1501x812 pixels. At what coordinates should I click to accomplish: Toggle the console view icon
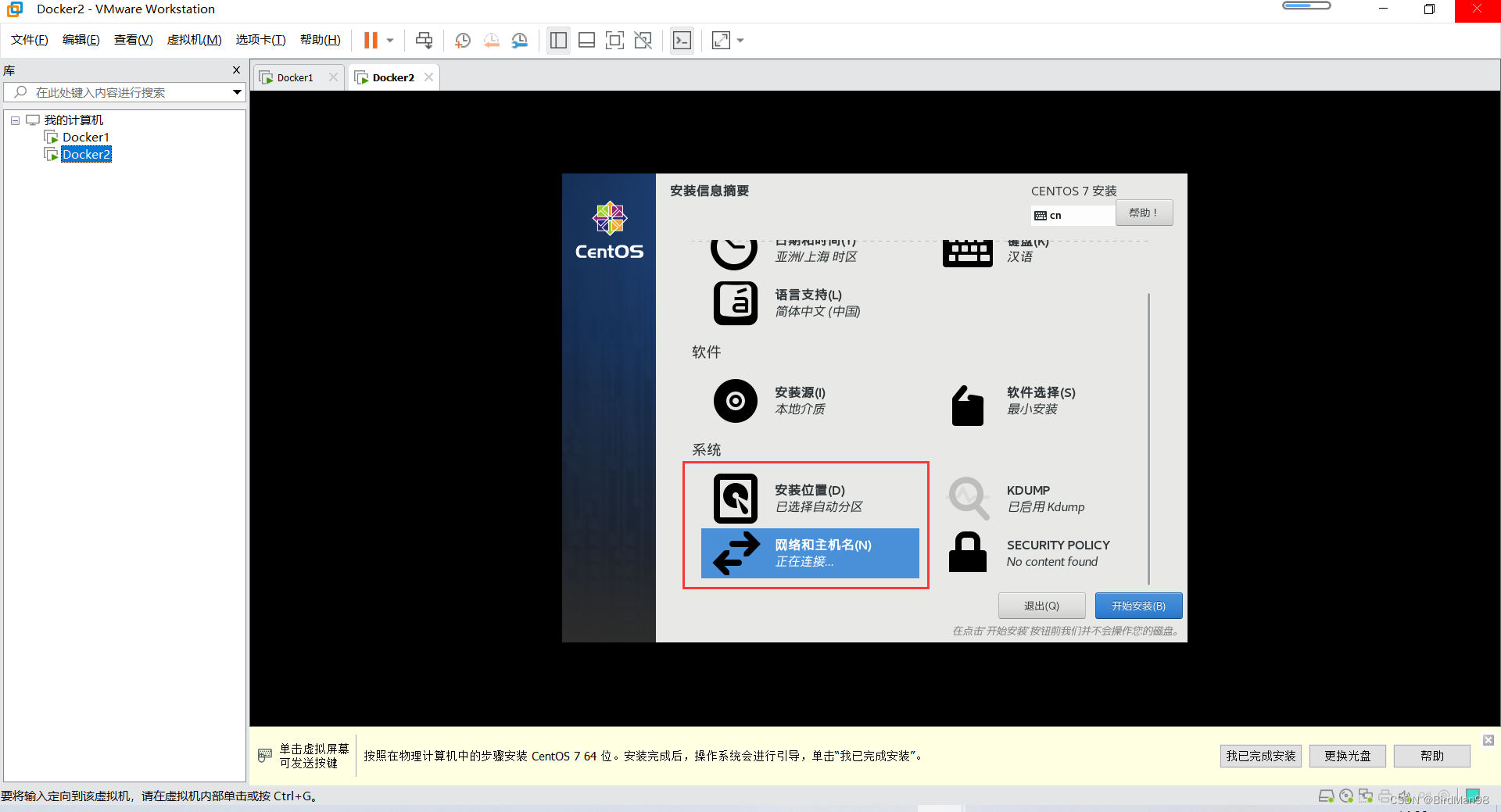(682, 40)
